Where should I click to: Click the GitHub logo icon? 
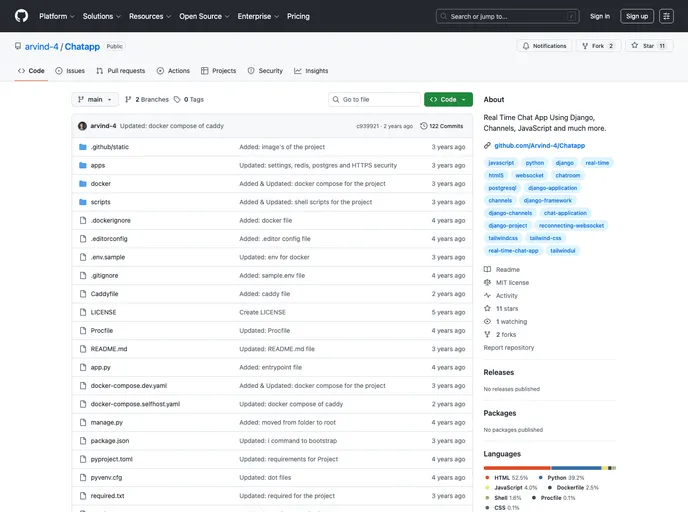coord(21,16)
